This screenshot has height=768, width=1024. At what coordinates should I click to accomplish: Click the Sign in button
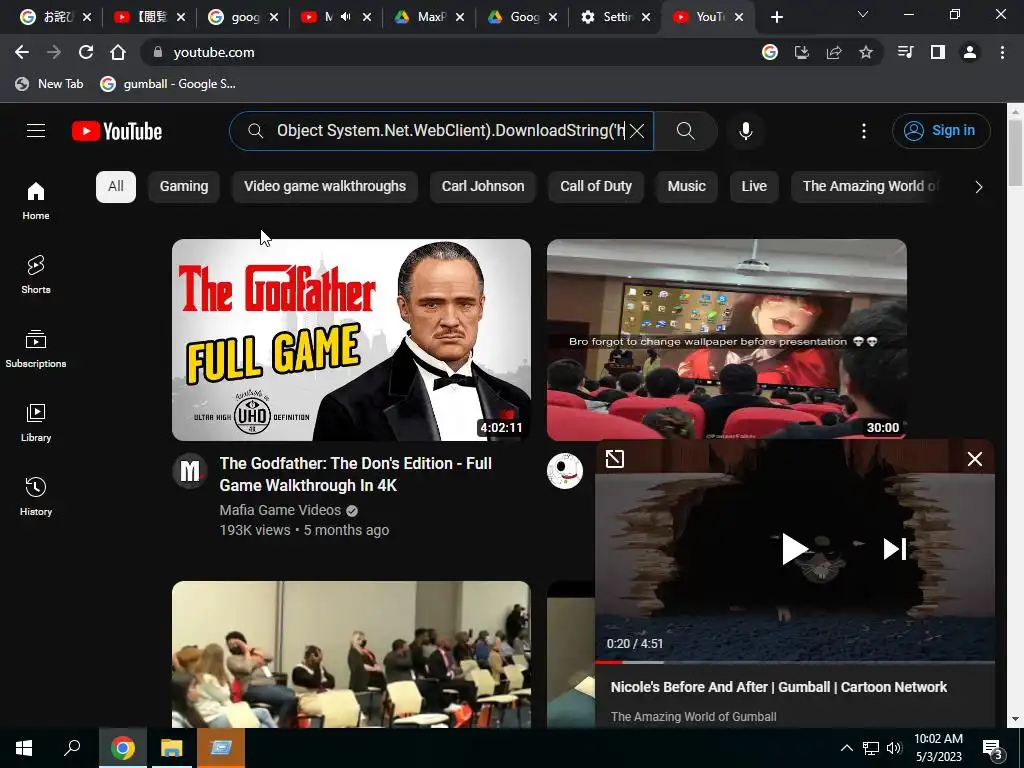pos(941,131)
